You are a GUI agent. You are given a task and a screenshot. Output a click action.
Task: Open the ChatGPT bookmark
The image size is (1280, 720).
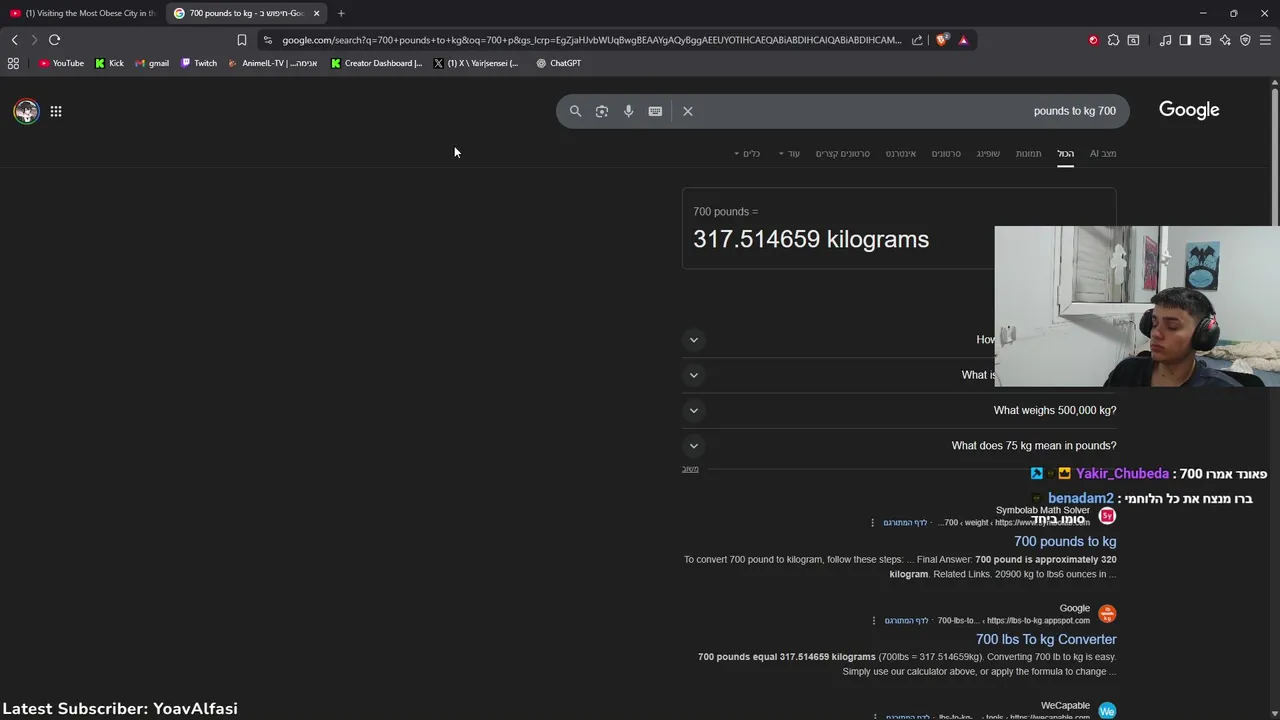pos(558,63)
